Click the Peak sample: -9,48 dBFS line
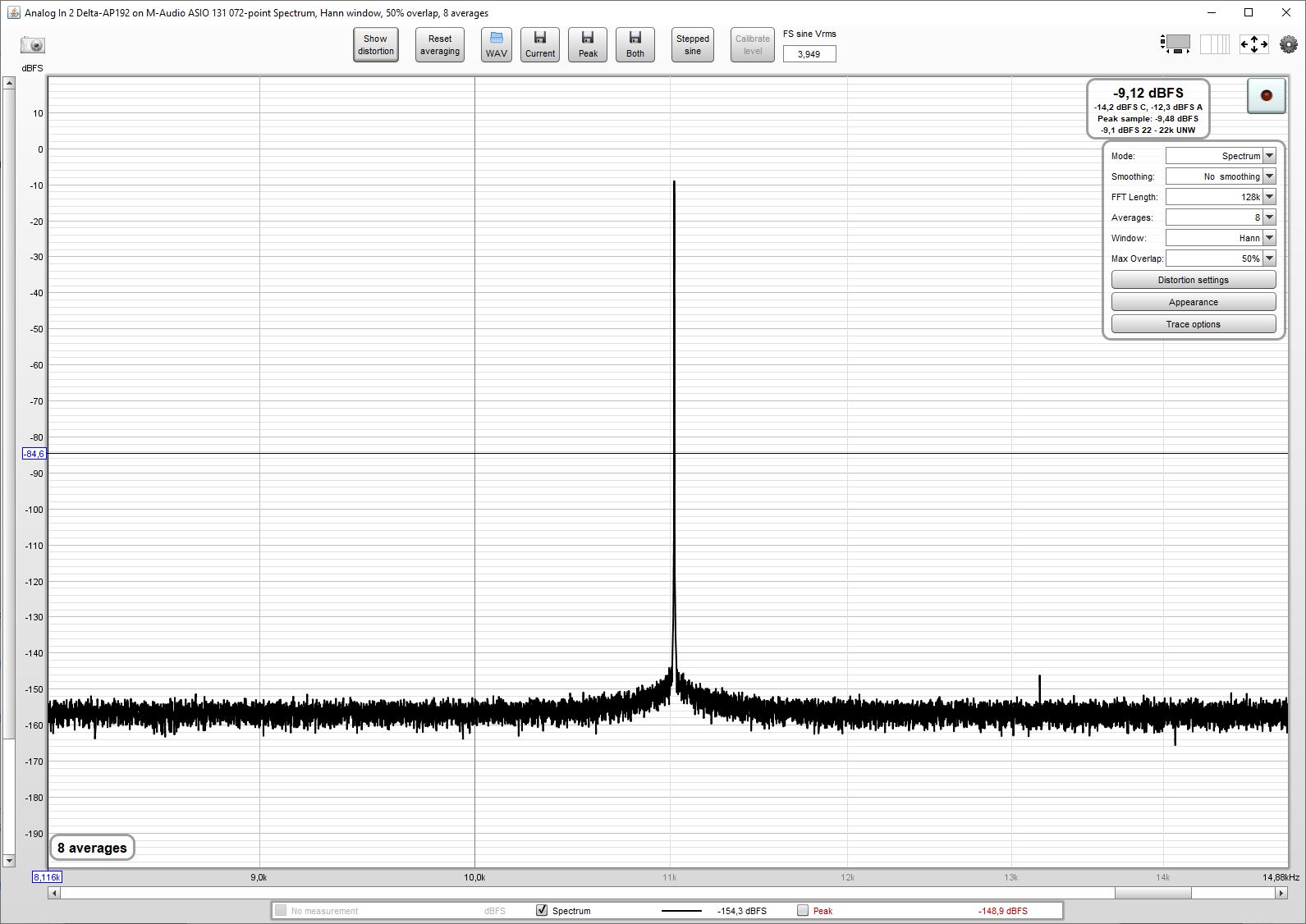Viewport: 1306px width, 924px height. click(x=1148, y=118)
